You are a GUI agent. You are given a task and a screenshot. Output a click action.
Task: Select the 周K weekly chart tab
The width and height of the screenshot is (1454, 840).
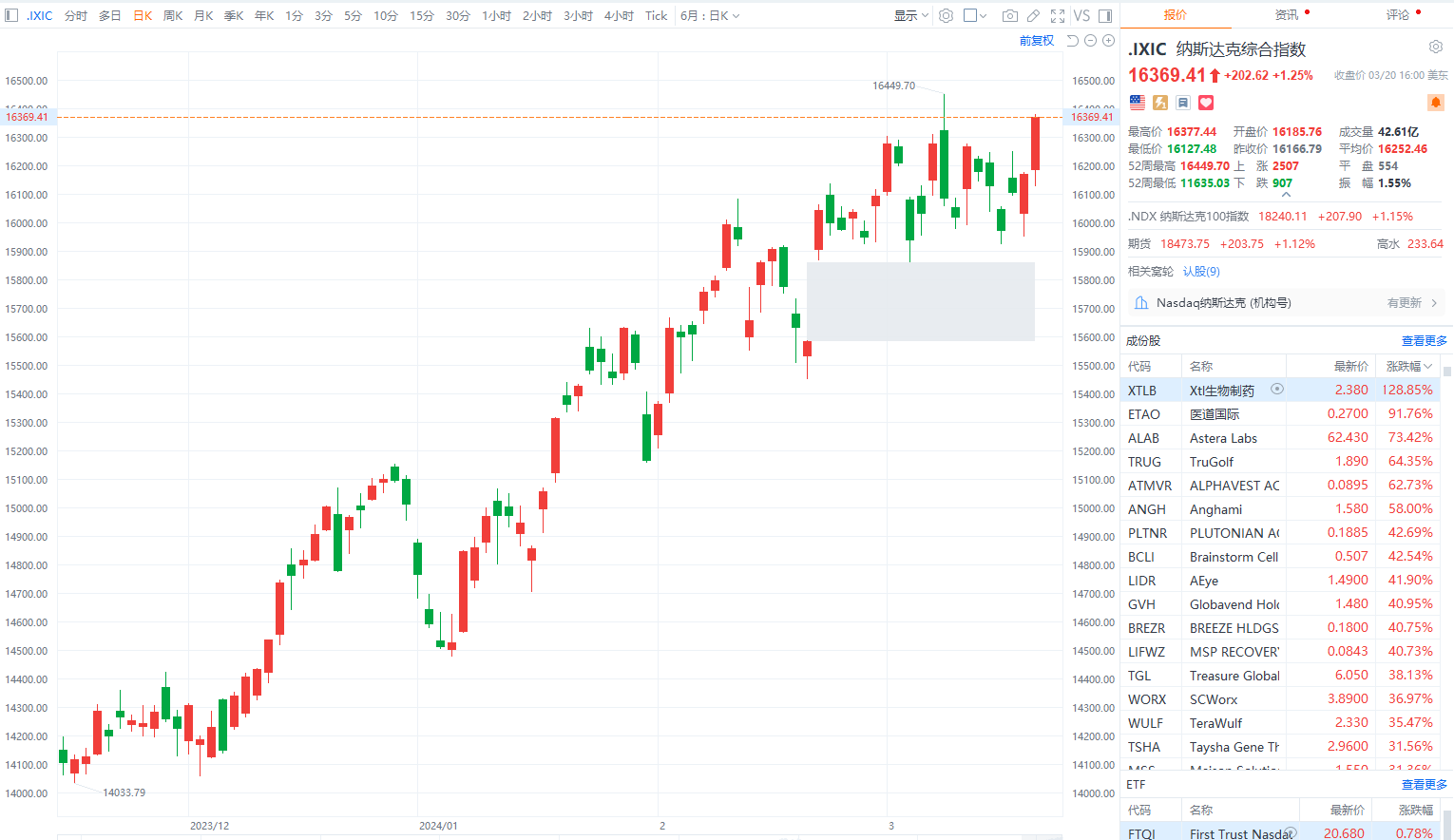173,16
